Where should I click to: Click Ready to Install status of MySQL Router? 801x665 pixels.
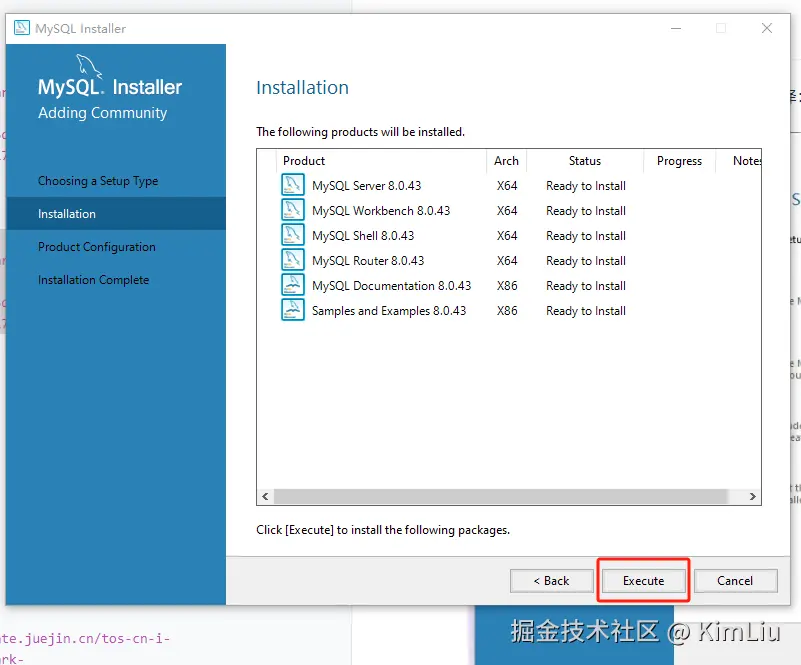click(586, 261)
